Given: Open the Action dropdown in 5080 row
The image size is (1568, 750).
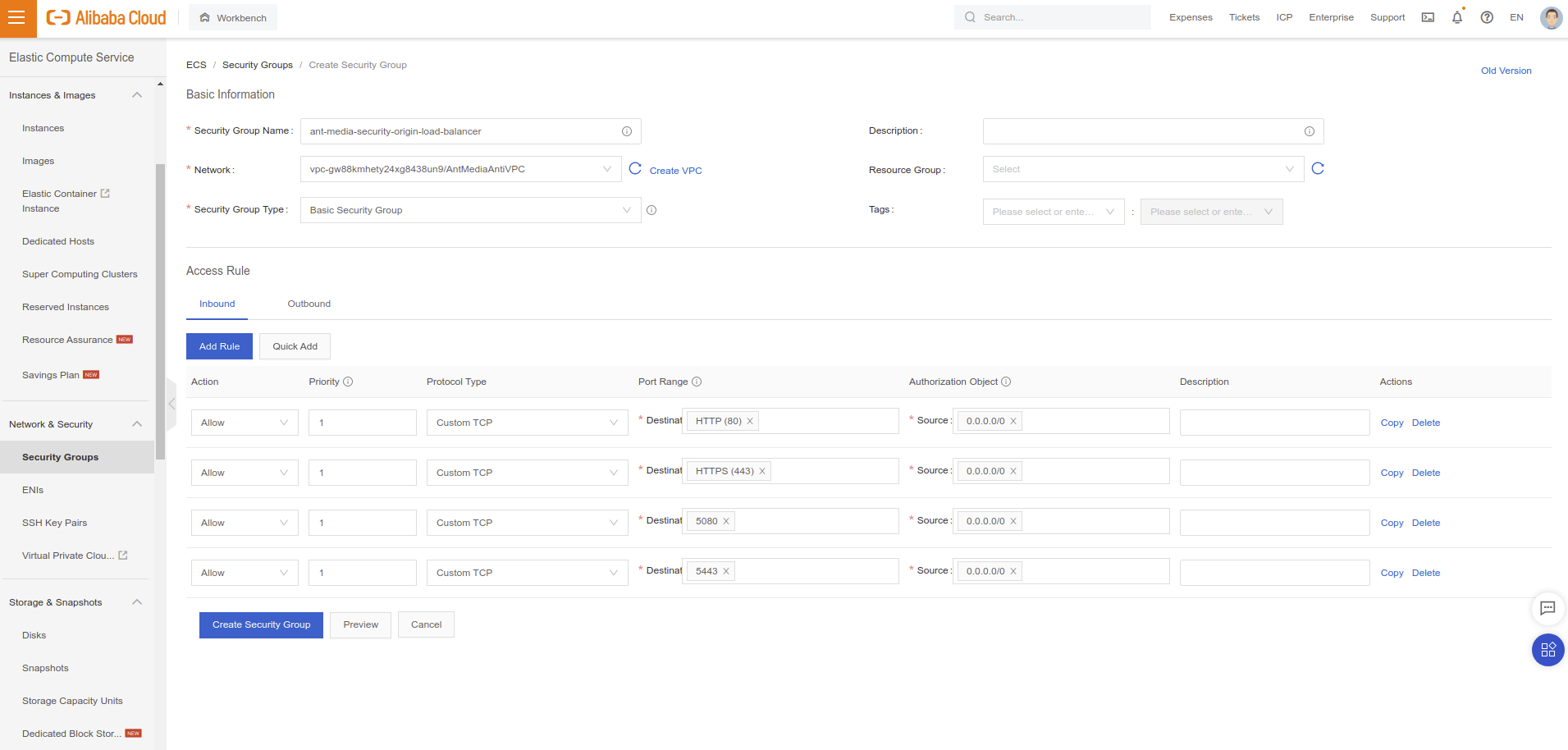Looking at the screenshot, I should pos(245,523).
